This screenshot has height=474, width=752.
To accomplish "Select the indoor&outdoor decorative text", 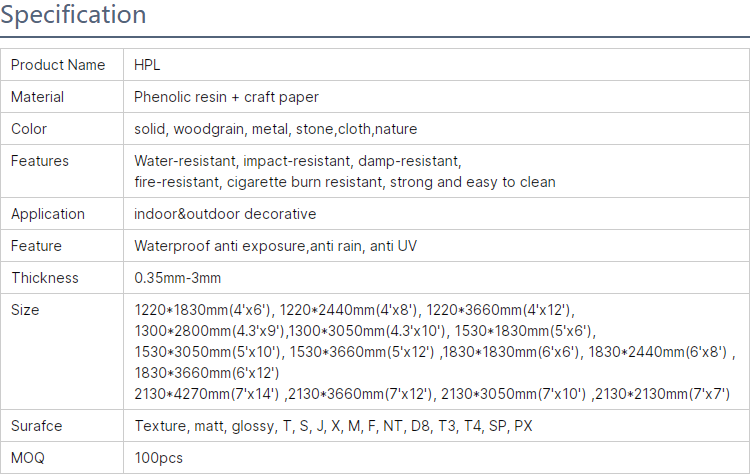I will [x=225, y=214].
